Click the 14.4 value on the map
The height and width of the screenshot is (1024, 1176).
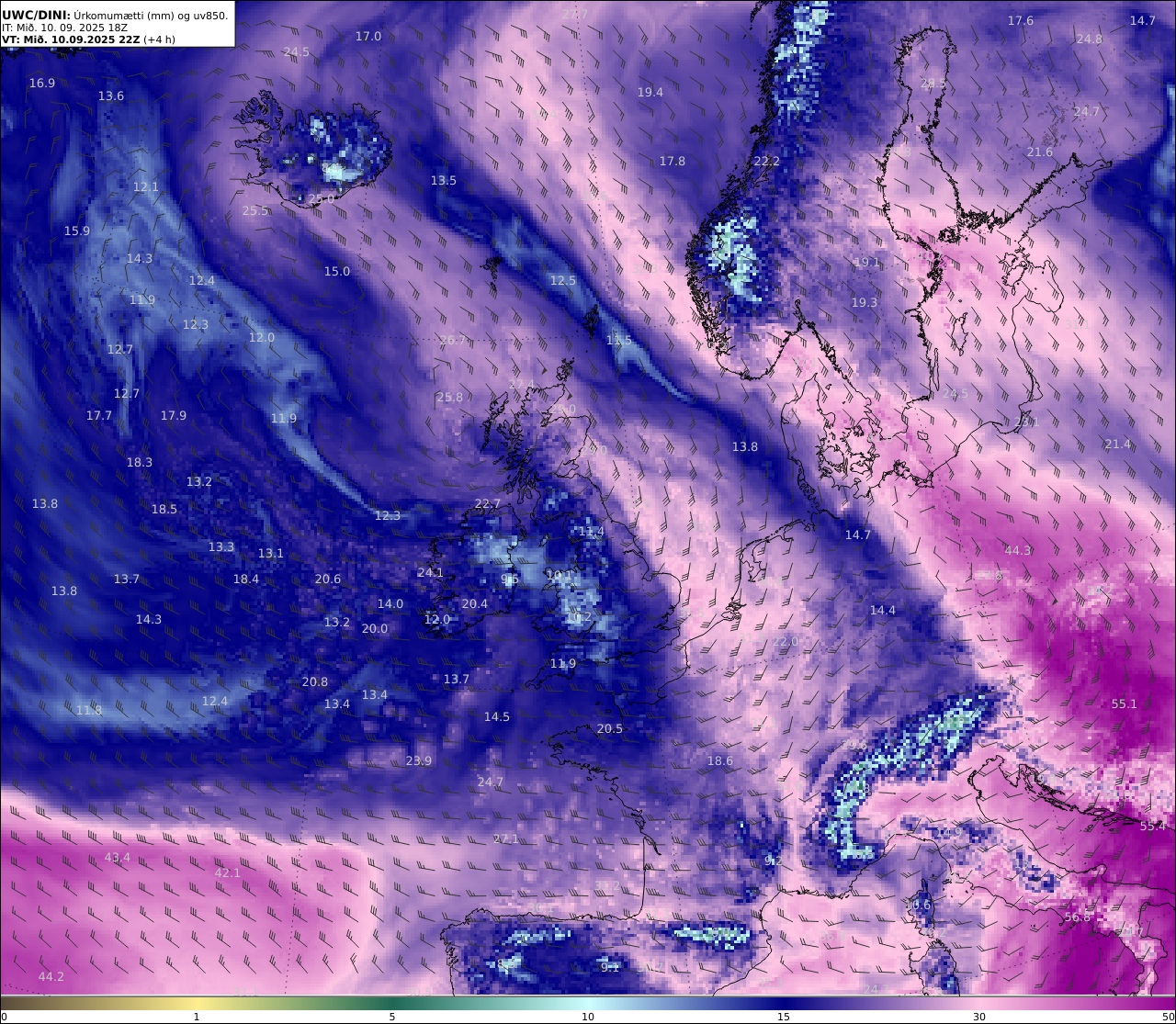pyautogui.click(x=883, y=611)
